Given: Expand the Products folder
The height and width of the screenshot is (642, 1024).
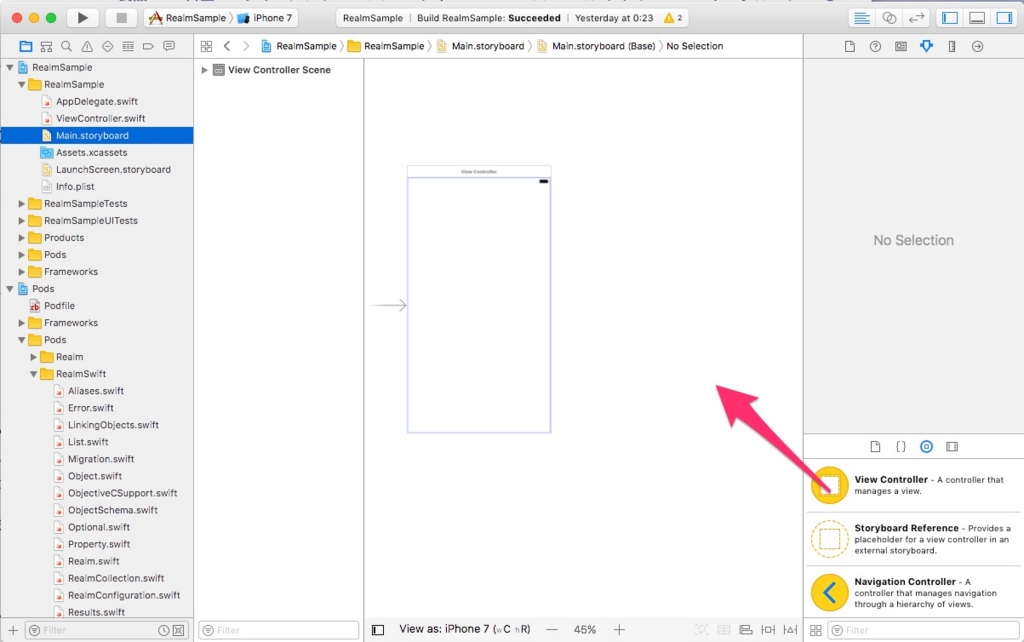Looking at the screenshot, I should click(22, 238).
